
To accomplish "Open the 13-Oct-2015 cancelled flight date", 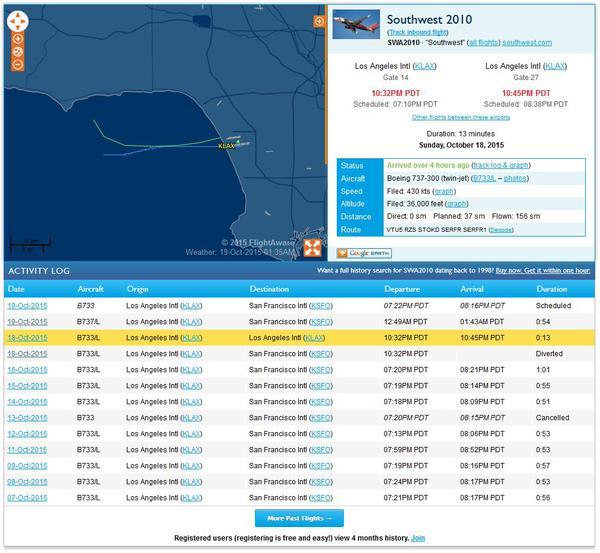I will pos(28,418).
